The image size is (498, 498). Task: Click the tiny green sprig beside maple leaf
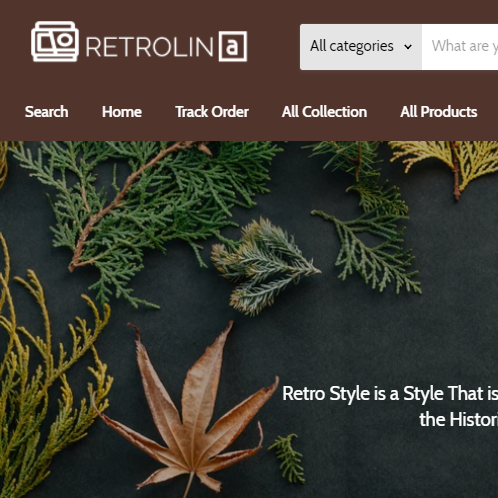tap(288, 458)
